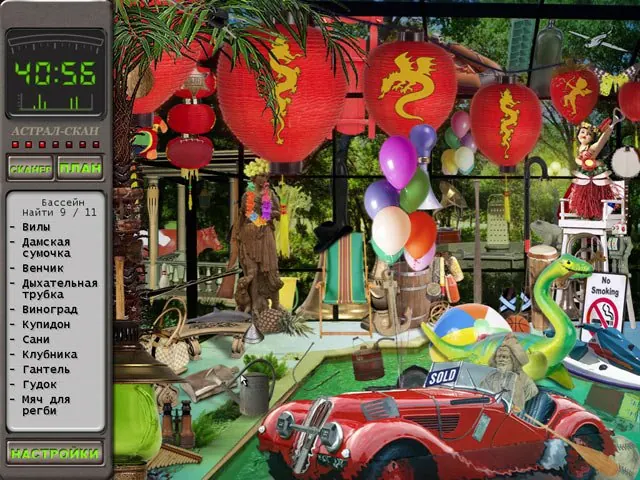Click the SOLD sign on the car

(x=443, y=376)
